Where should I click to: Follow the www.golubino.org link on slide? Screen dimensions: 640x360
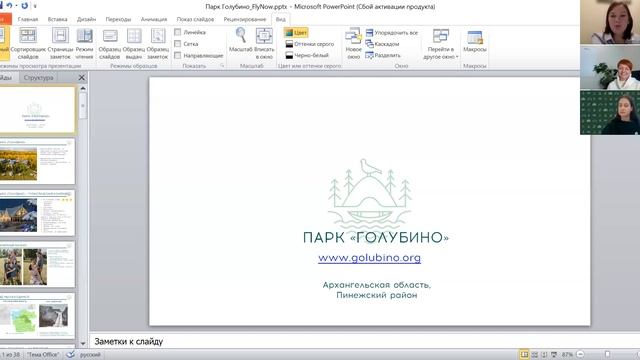tap(369, 258)
